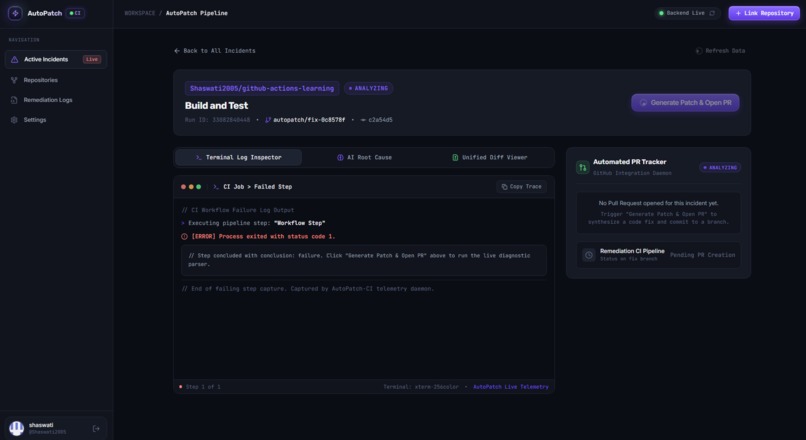Click Generate Patch & Open PR button
The image size is (806, 440).
[685, 103]
